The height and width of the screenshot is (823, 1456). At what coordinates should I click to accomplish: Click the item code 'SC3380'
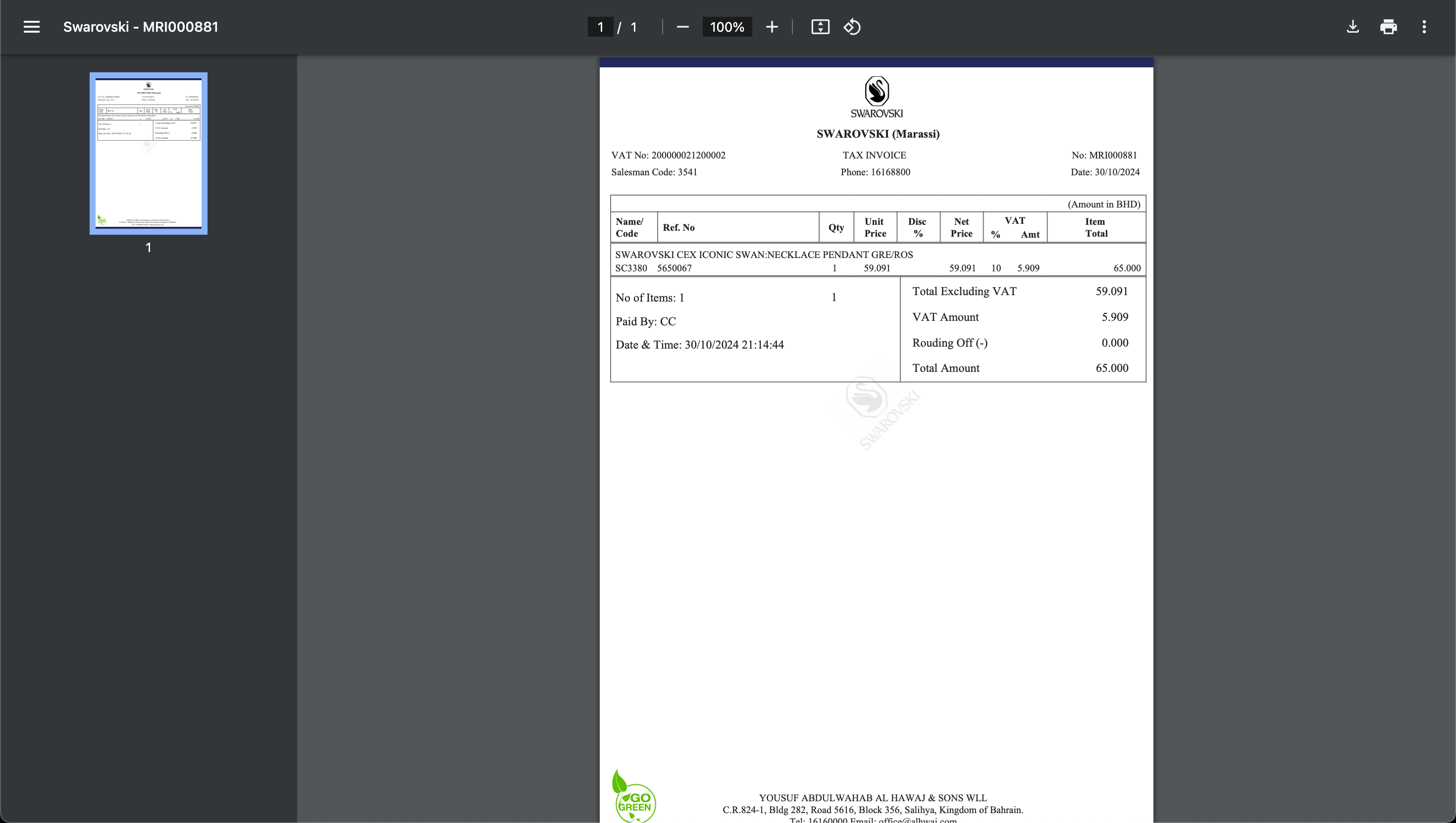[x=631, y=268]
